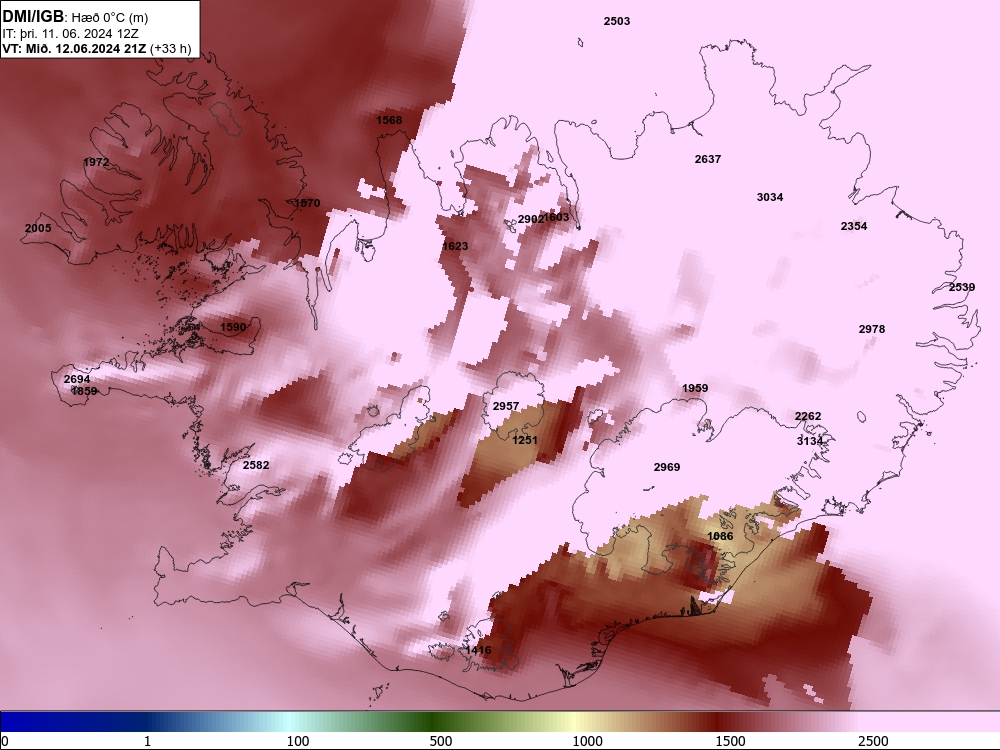Click the map value 3034

[770, 197]
